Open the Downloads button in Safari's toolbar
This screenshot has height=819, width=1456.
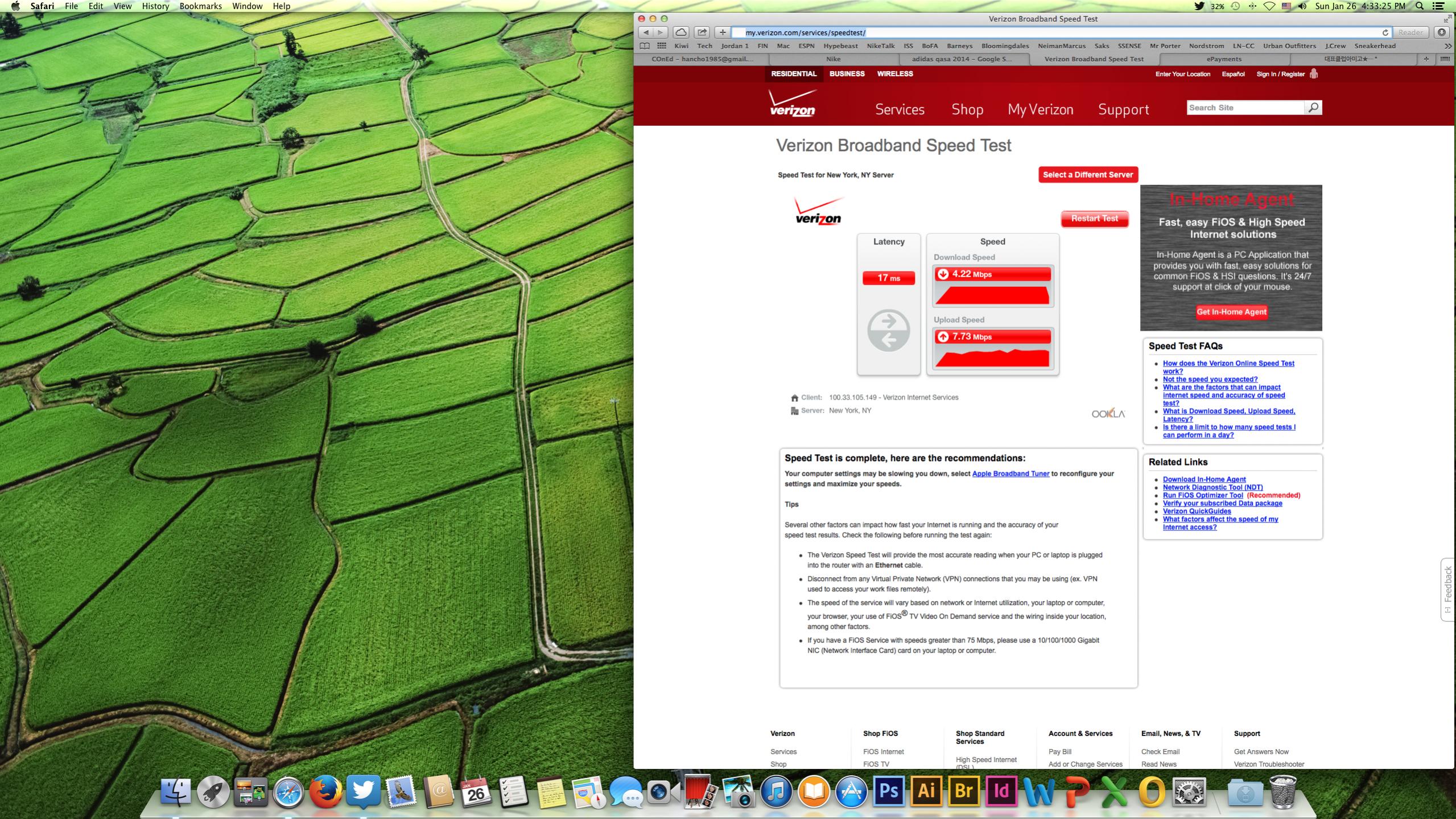[x=1442, y=32]
